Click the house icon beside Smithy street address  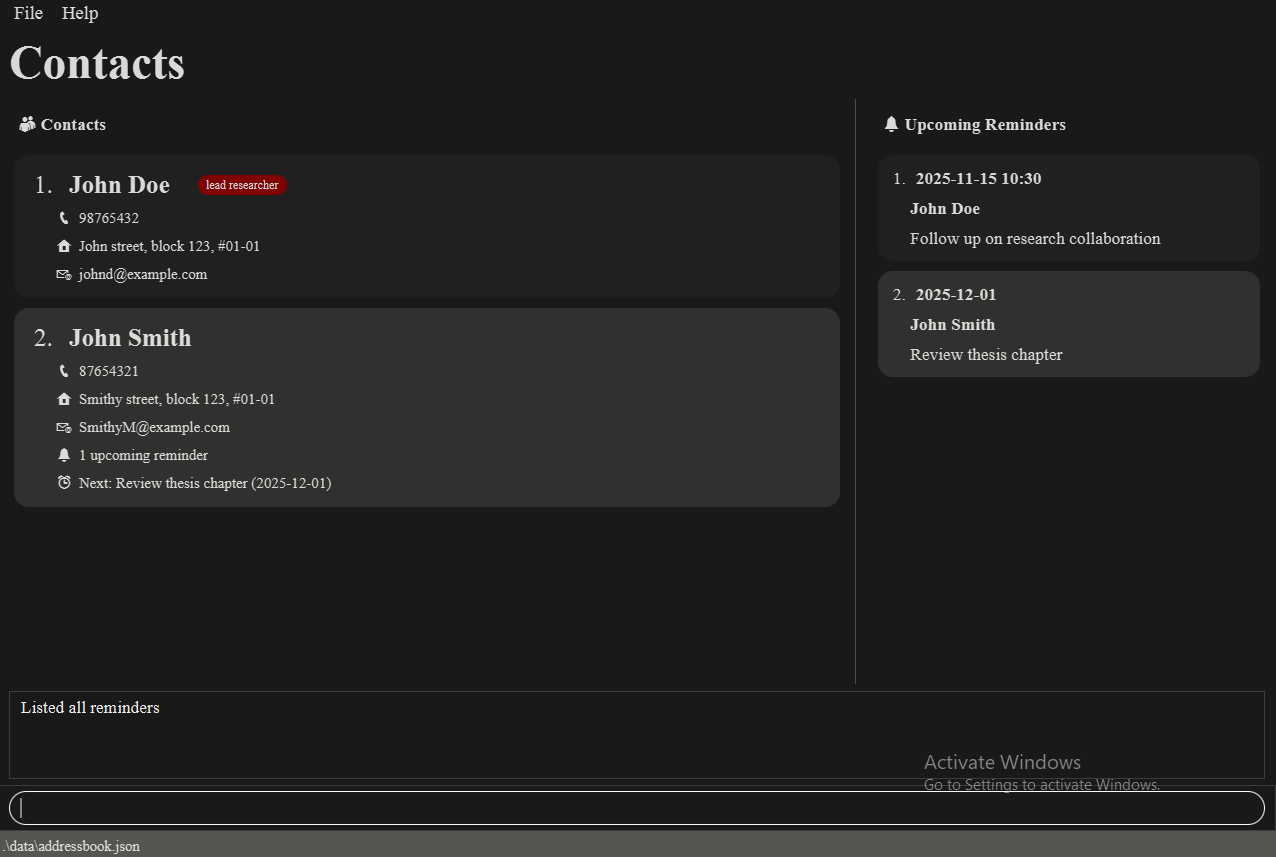click(x=64, y=399)
